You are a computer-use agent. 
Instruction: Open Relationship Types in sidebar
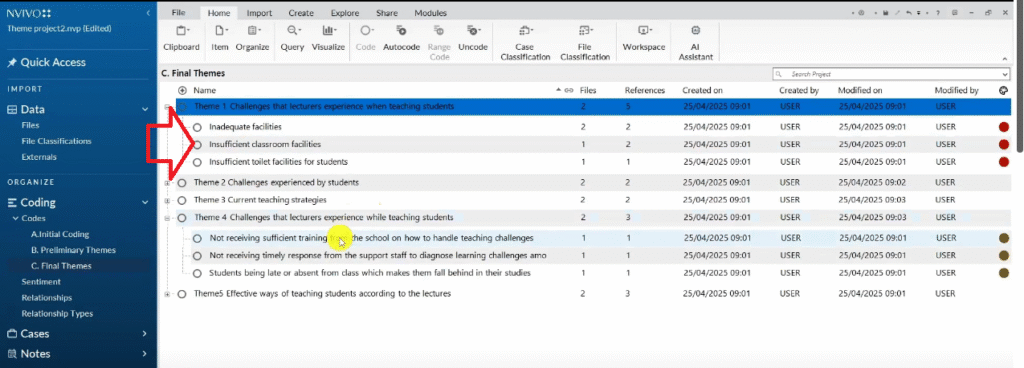(x=57, y=314)
